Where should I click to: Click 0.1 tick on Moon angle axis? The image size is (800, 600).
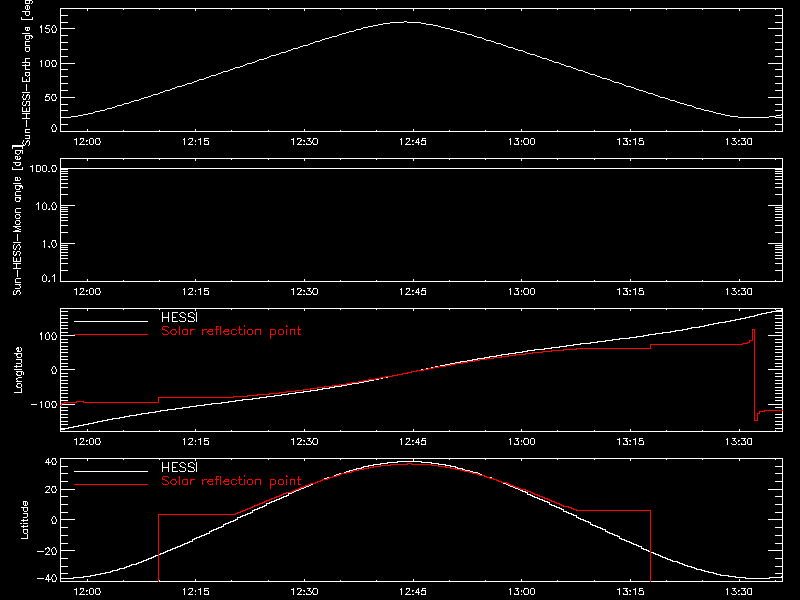coord(49,278)
